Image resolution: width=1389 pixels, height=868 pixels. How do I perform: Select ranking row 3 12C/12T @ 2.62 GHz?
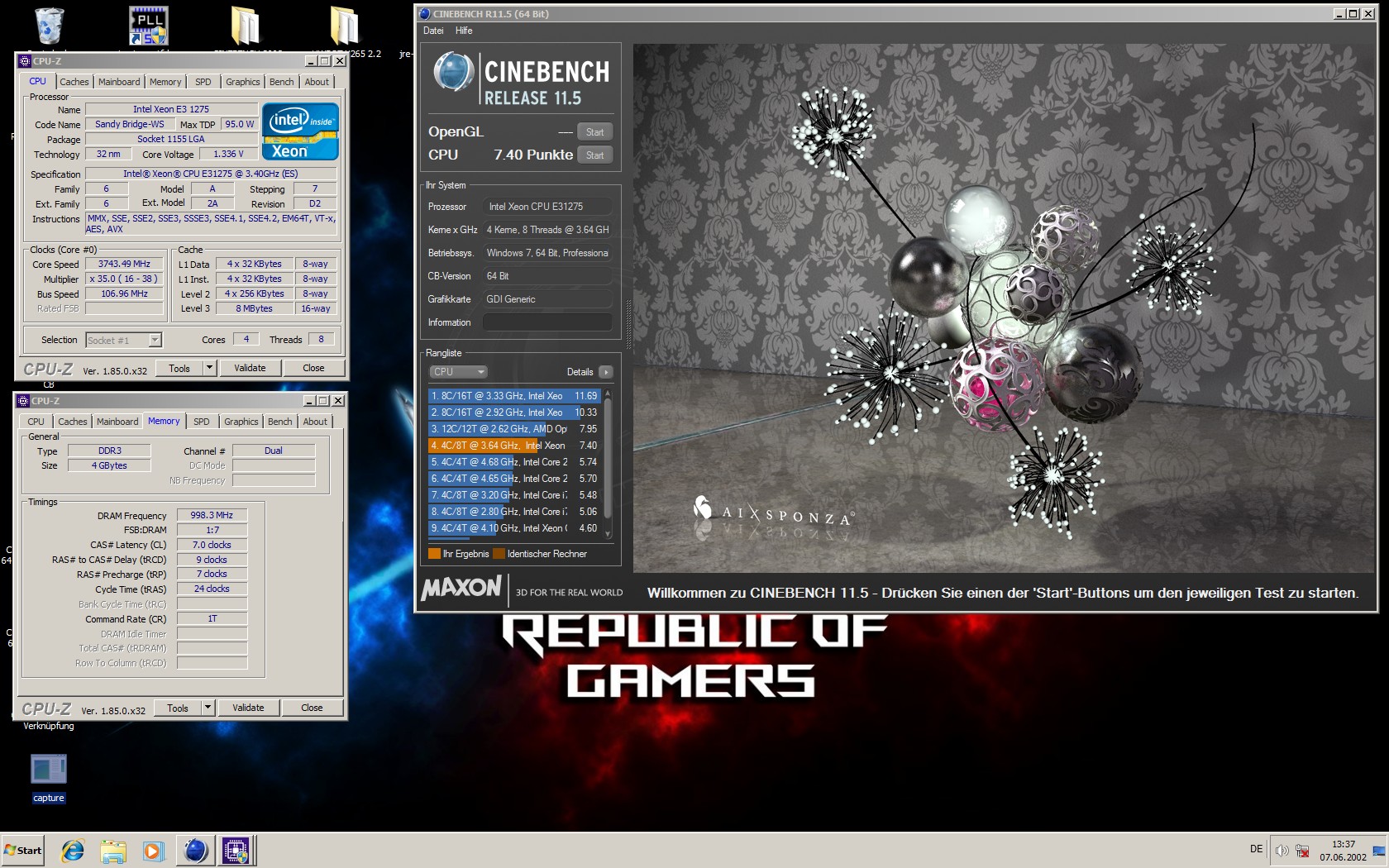[x=514, y=429]
